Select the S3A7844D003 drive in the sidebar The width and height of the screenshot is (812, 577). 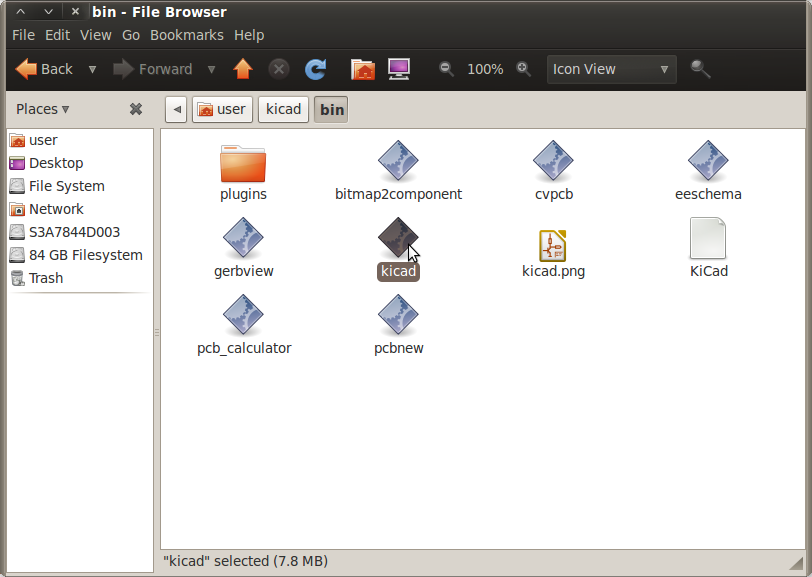(80, 232)
